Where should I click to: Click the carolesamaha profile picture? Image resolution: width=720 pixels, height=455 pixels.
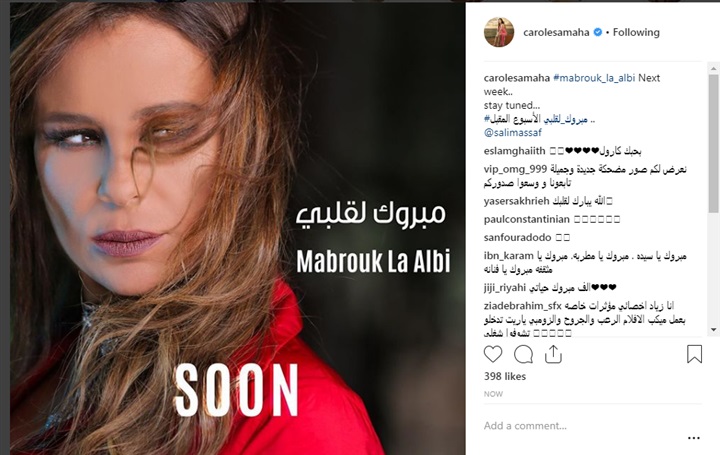(499, 32)
